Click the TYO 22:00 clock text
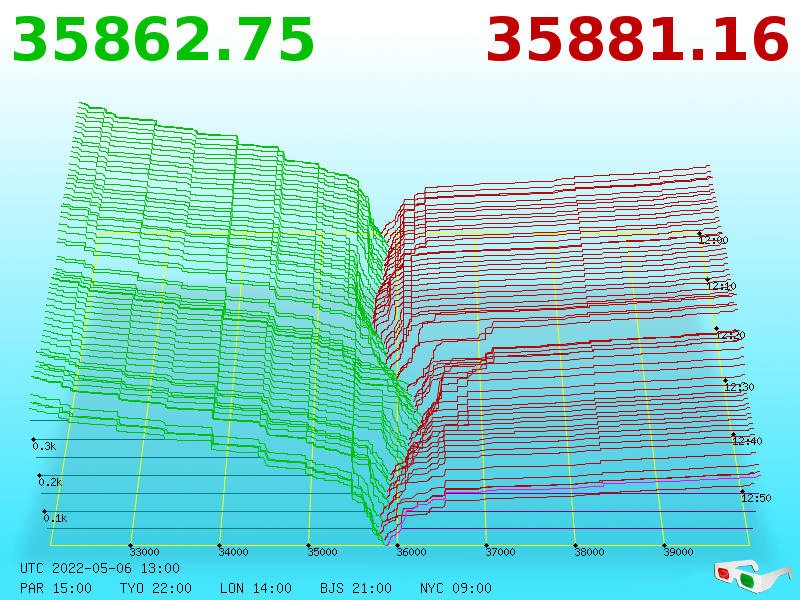 [x=156, y=588]
